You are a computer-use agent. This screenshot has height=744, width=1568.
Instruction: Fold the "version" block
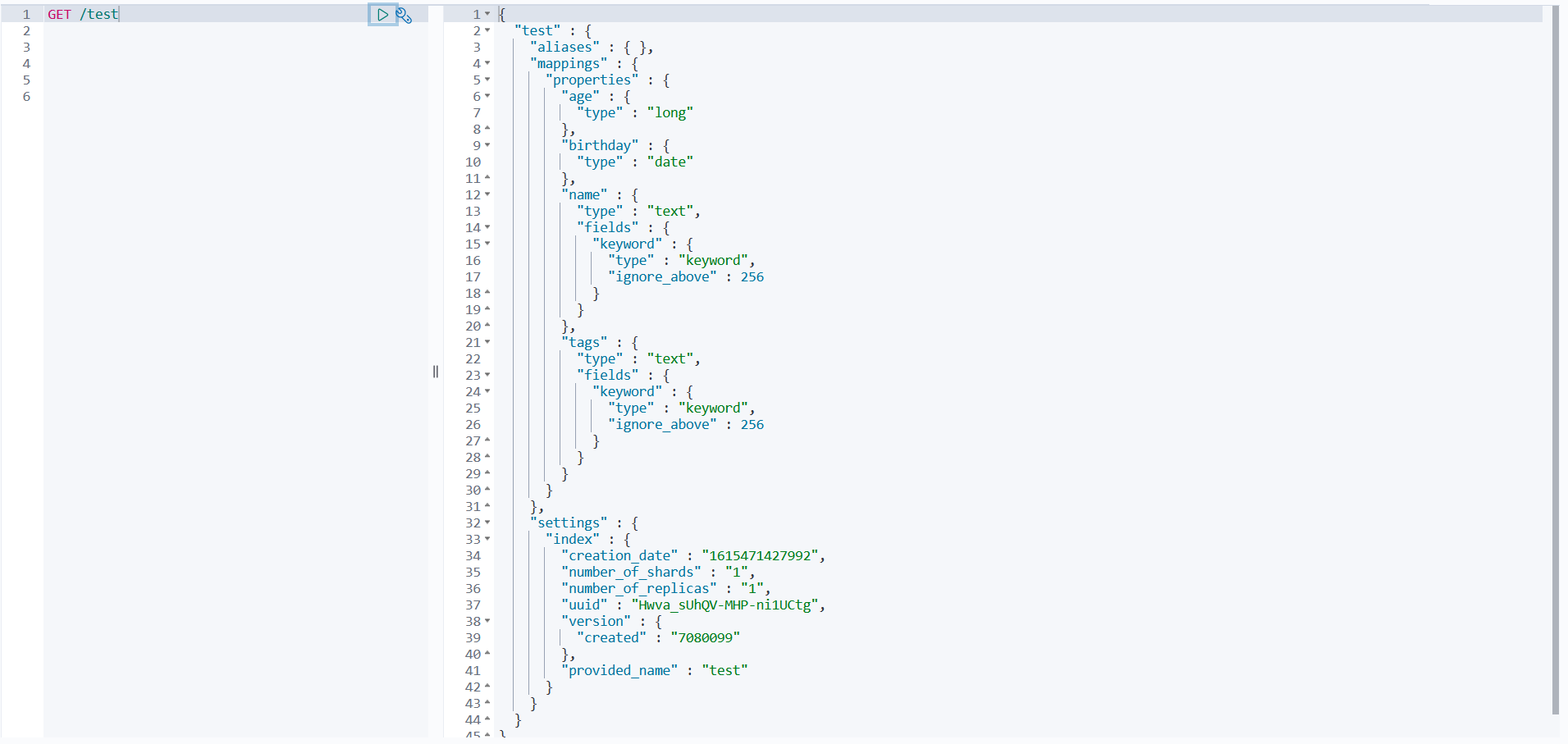pyautogui.click(x=487, y=621)
